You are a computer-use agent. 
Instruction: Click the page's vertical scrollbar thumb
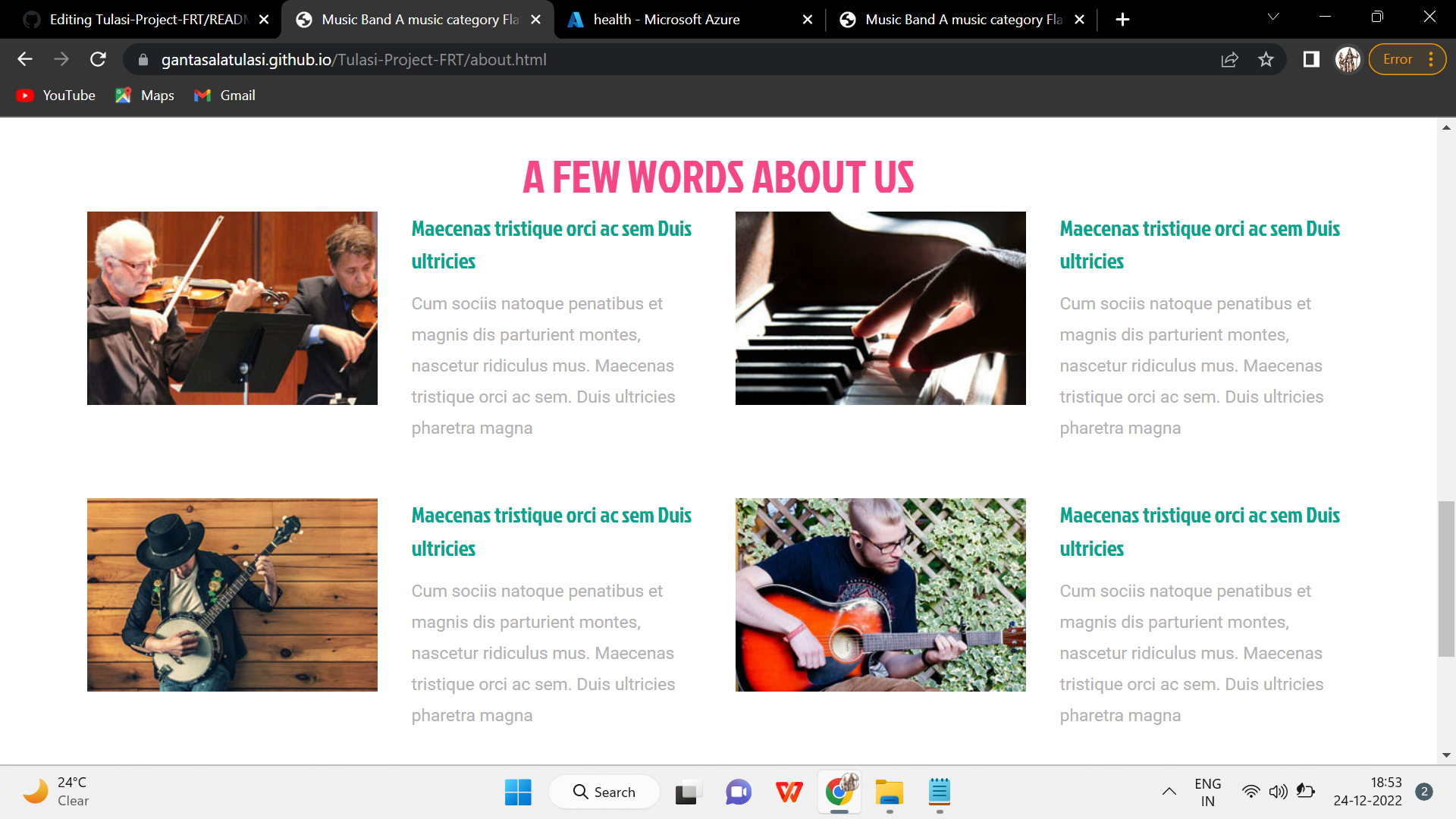[1446, 579]
